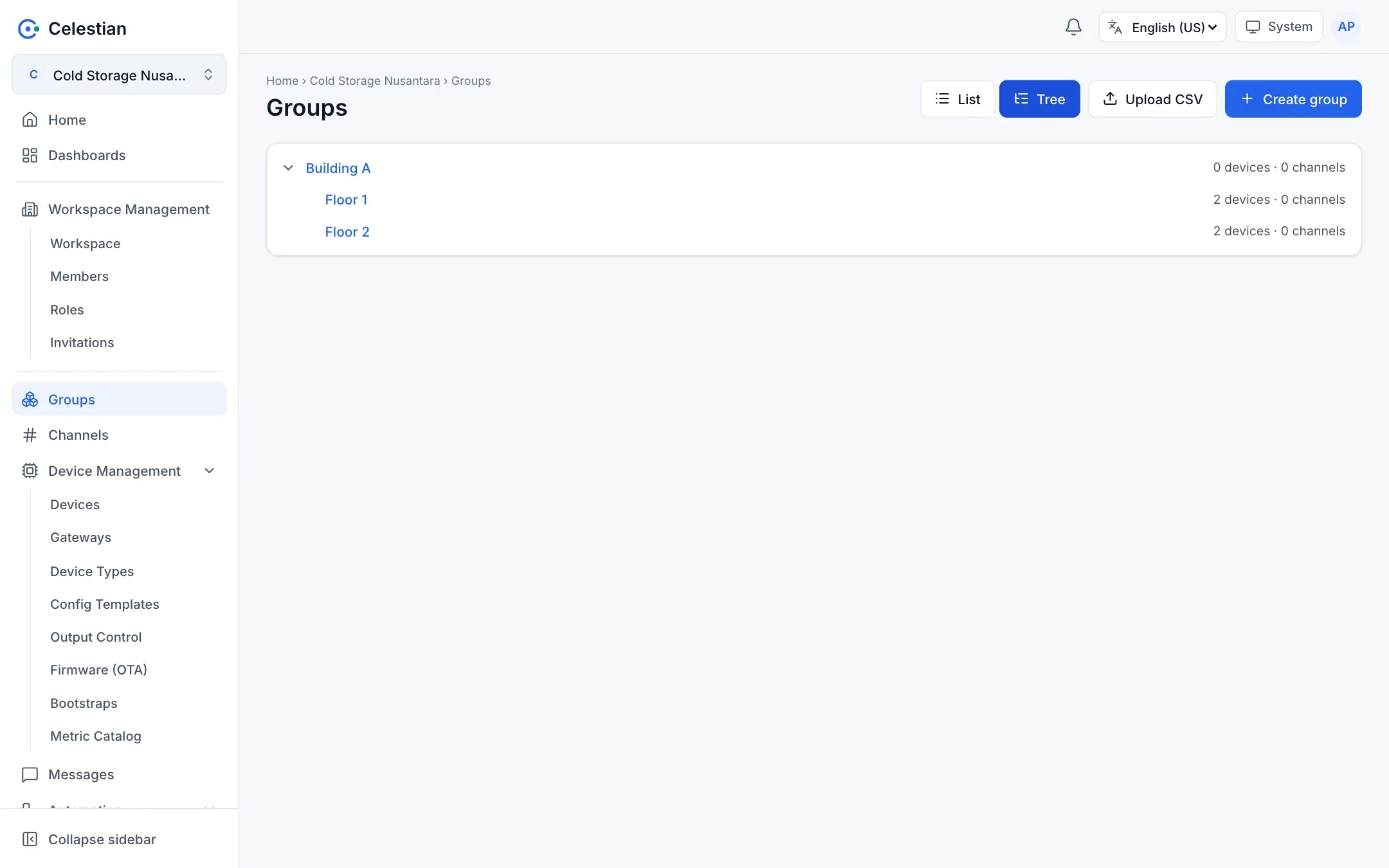Open the Workspace menu item

click(85, 244)
